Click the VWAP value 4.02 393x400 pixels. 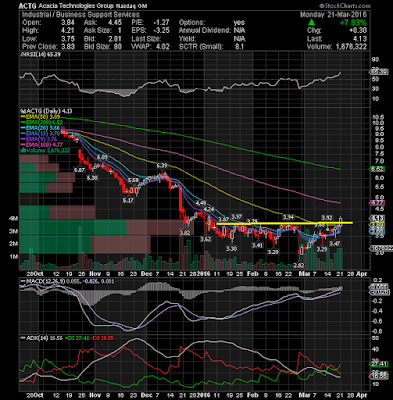coord(163,47)
